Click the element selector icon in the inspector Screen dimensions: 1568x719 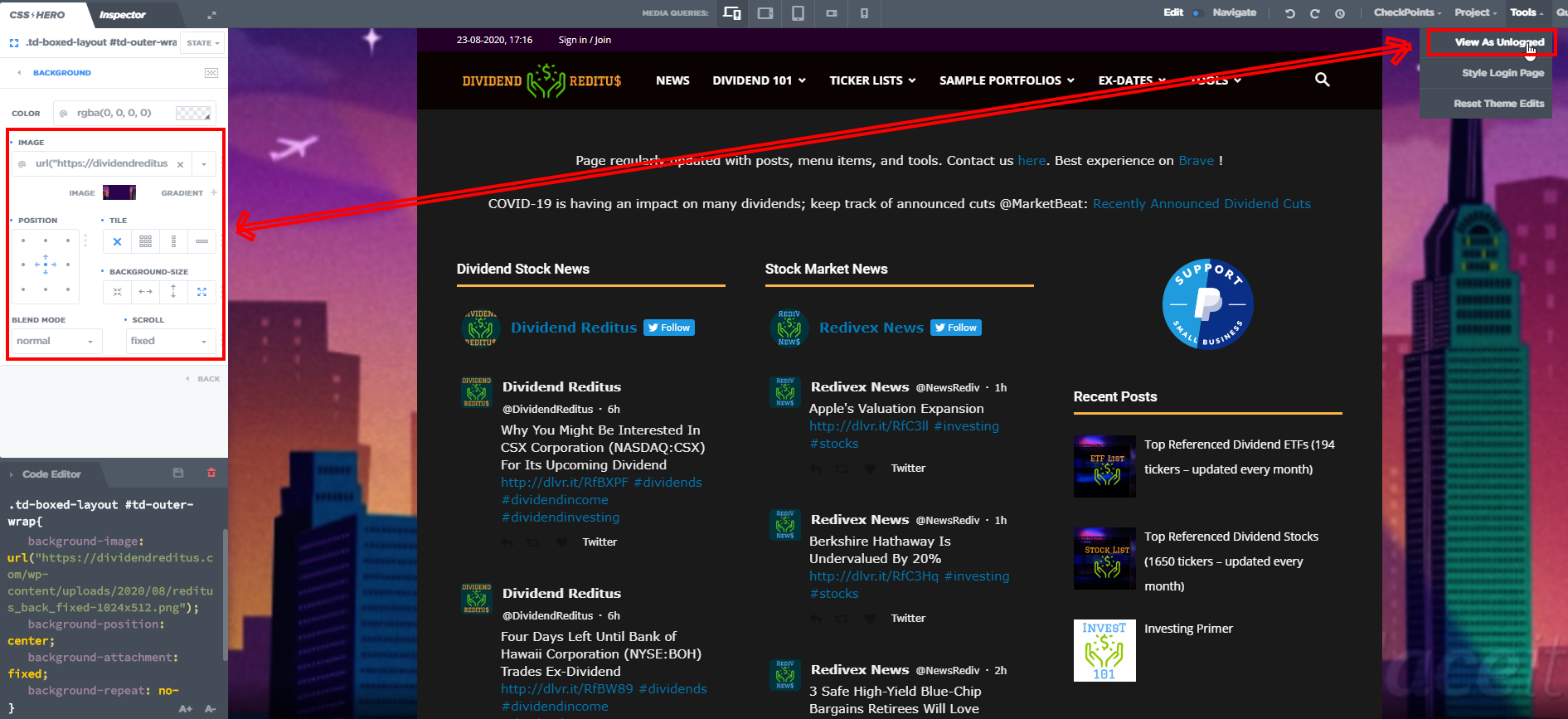tap(14, 43)
